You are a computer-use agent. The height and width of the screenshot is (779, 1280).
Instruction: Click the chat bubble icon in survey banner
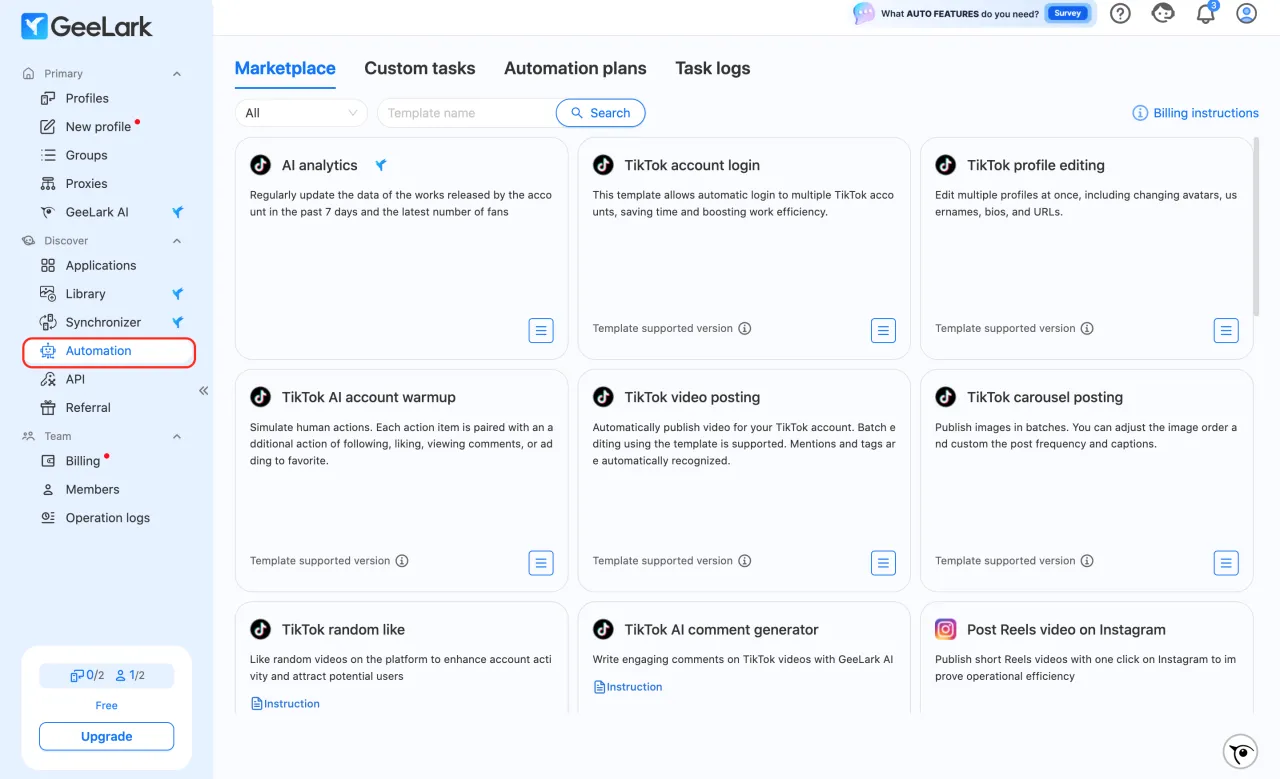pyautogui.click(x=864, y=13)
